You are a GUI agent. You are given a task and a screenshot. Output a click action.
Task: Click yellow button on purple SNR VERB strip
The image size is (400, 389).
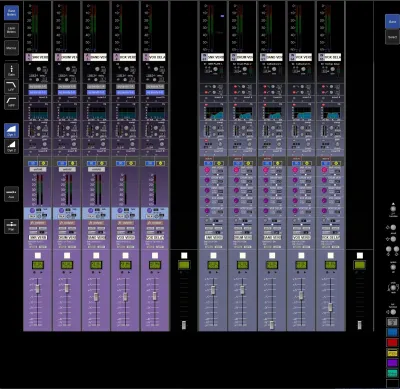coord(43,163)
